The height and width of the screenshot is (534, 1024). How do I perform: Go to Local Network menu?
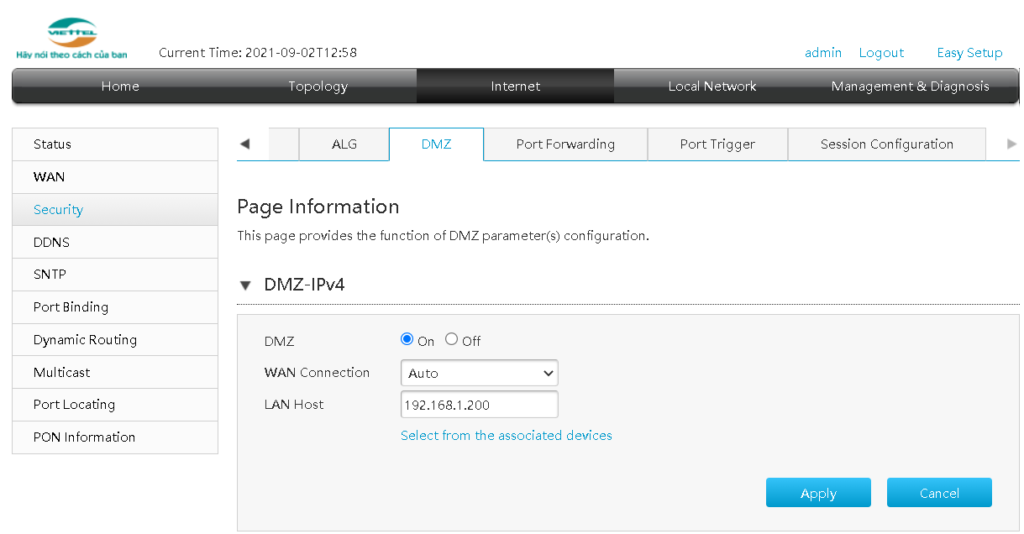click(712, 86)
